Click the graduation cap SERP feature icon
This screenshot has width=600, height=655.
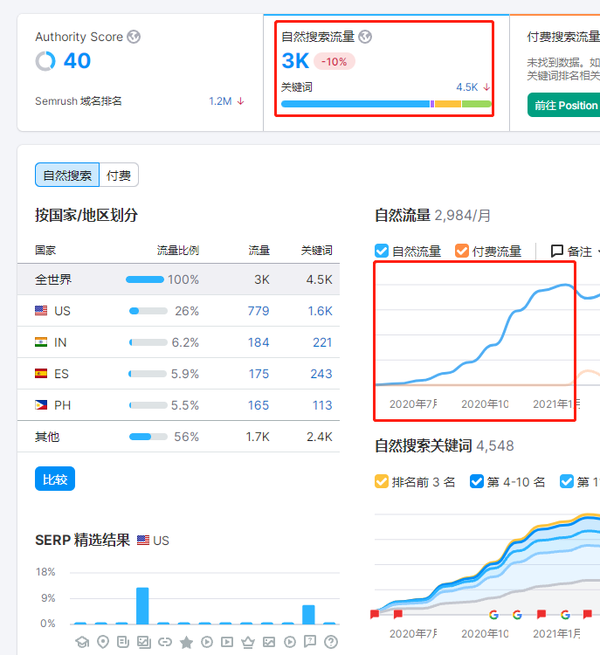click(82, 642)
